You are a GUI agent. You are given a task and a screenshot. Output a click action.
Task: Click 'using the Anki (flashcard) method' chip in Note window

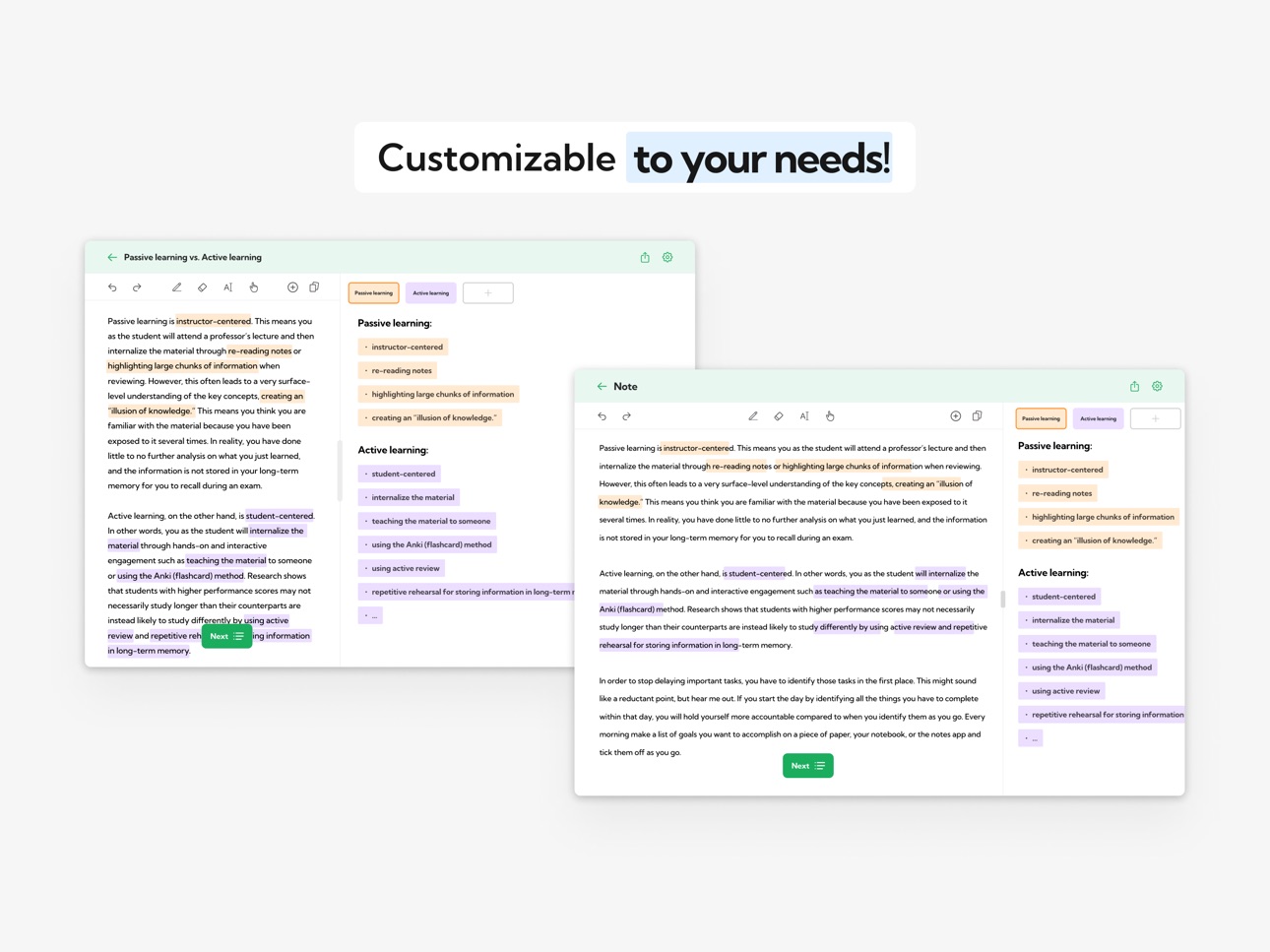[x=1089, y=667]
